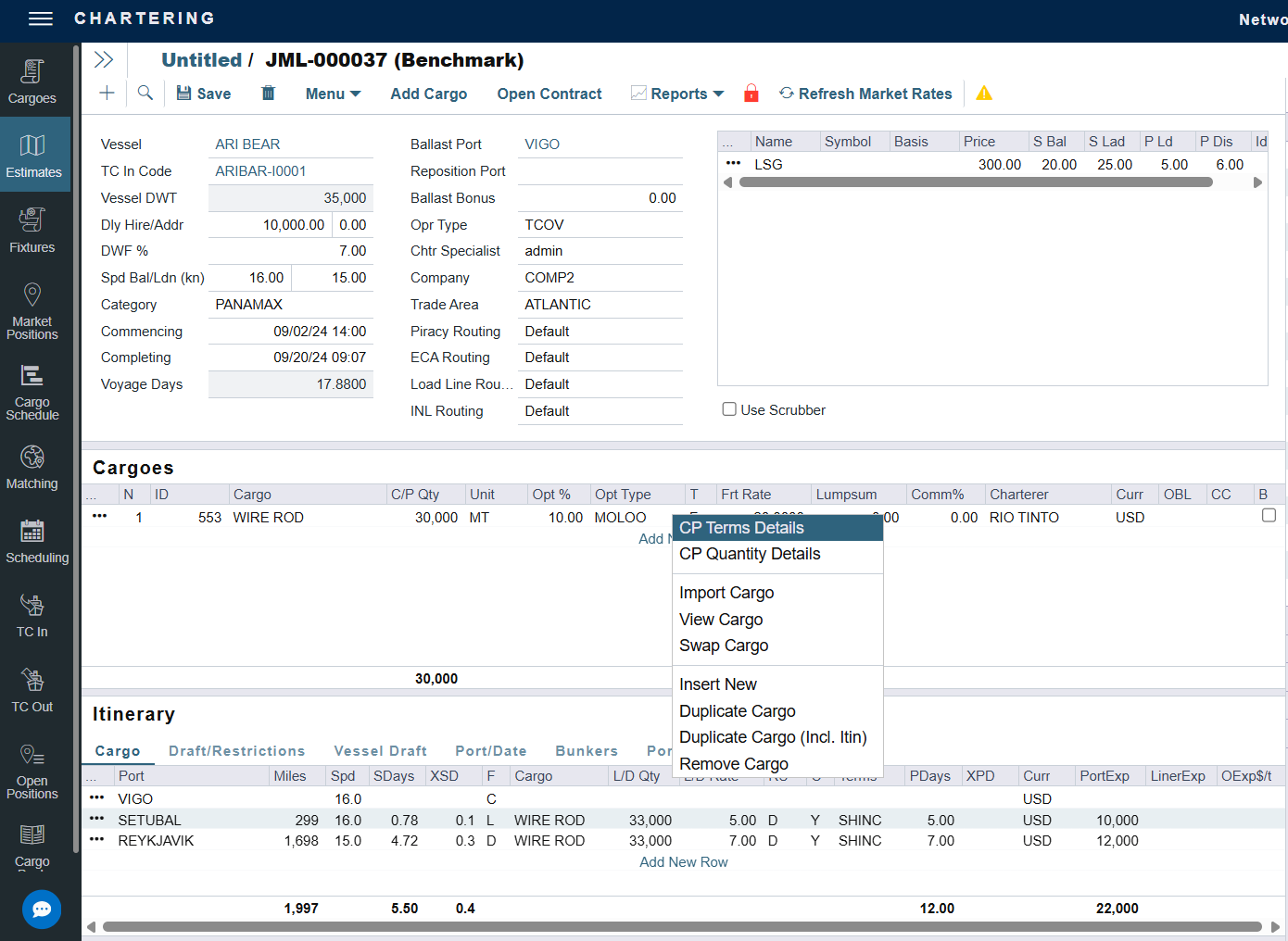Open Fixtures in the sidebar
This screenshot has height=941, width=1288.
pos(32,230)
